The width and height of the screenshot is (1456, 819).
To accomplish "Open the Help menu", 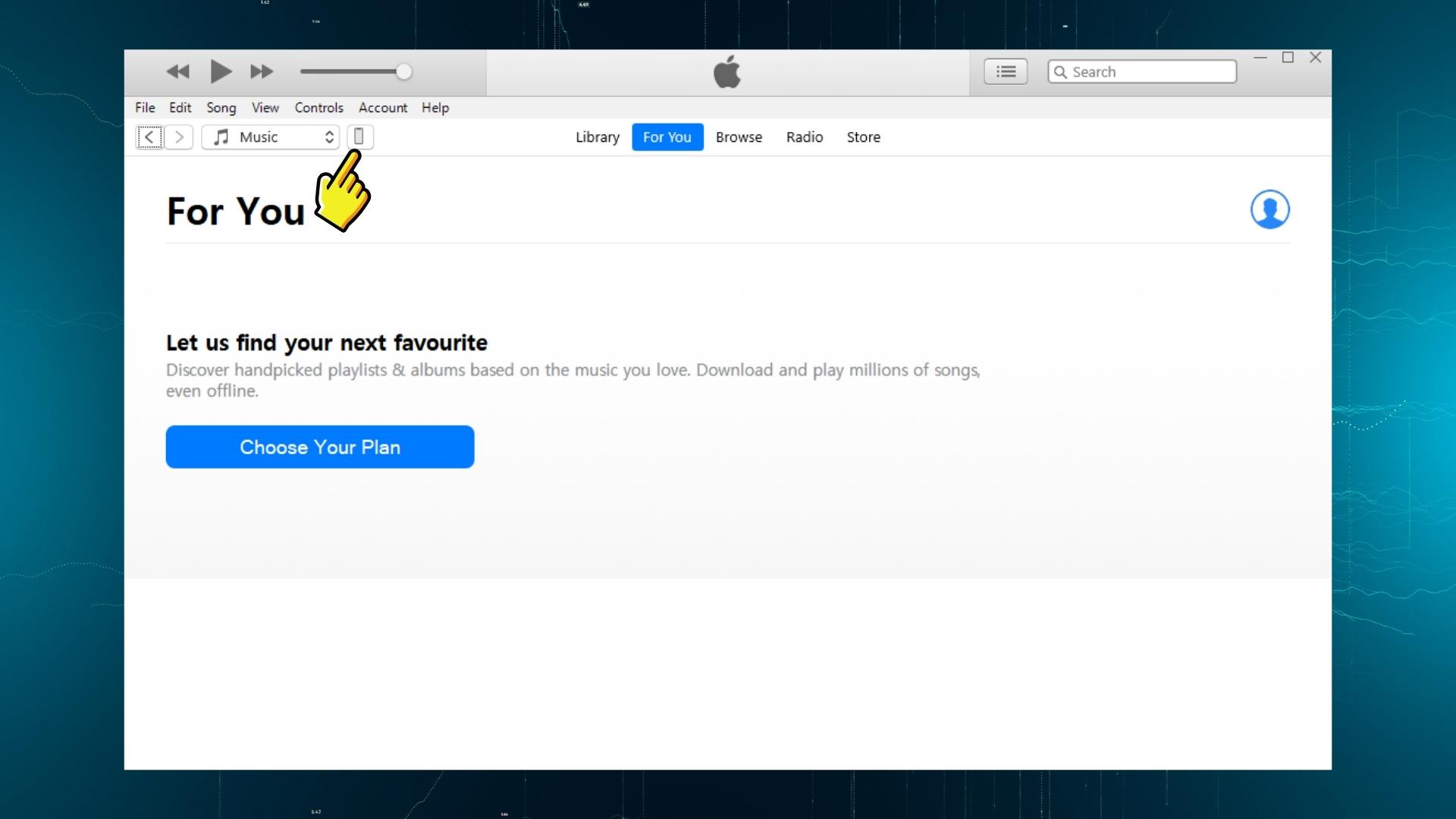I will click(x=435, y=108).
